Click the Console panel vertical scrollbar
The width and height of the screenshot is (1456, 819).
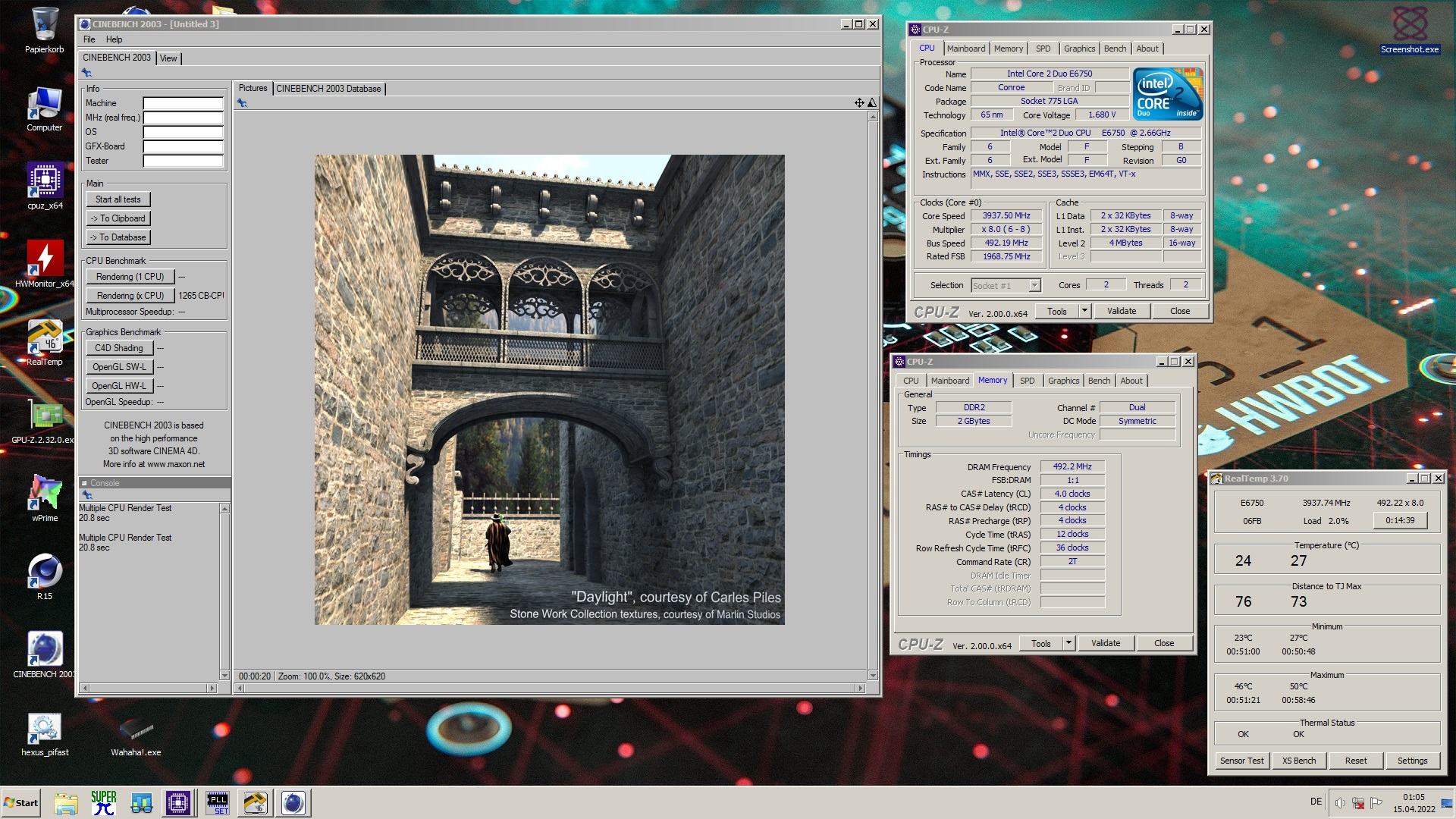224,591
